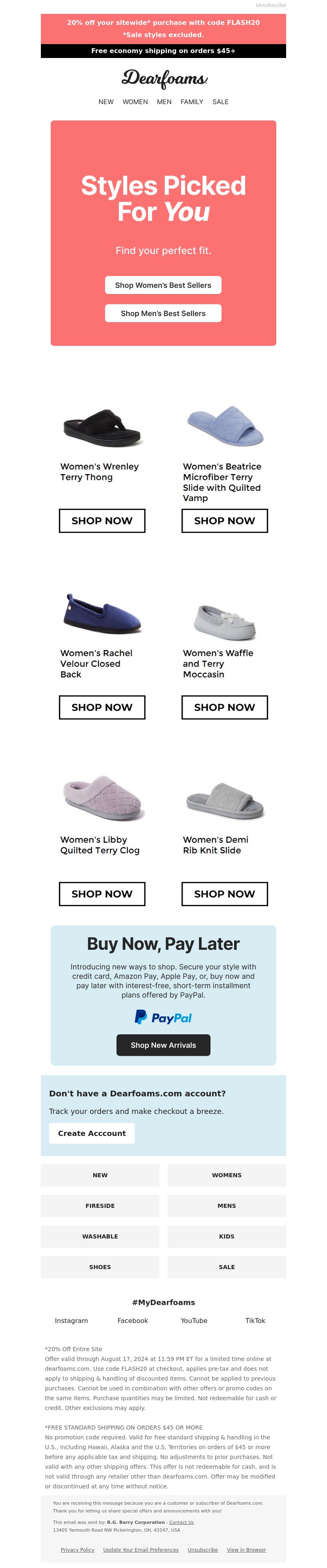Go to the SALE link in the top navigation

pyautogui.click(x=220, y=102)
